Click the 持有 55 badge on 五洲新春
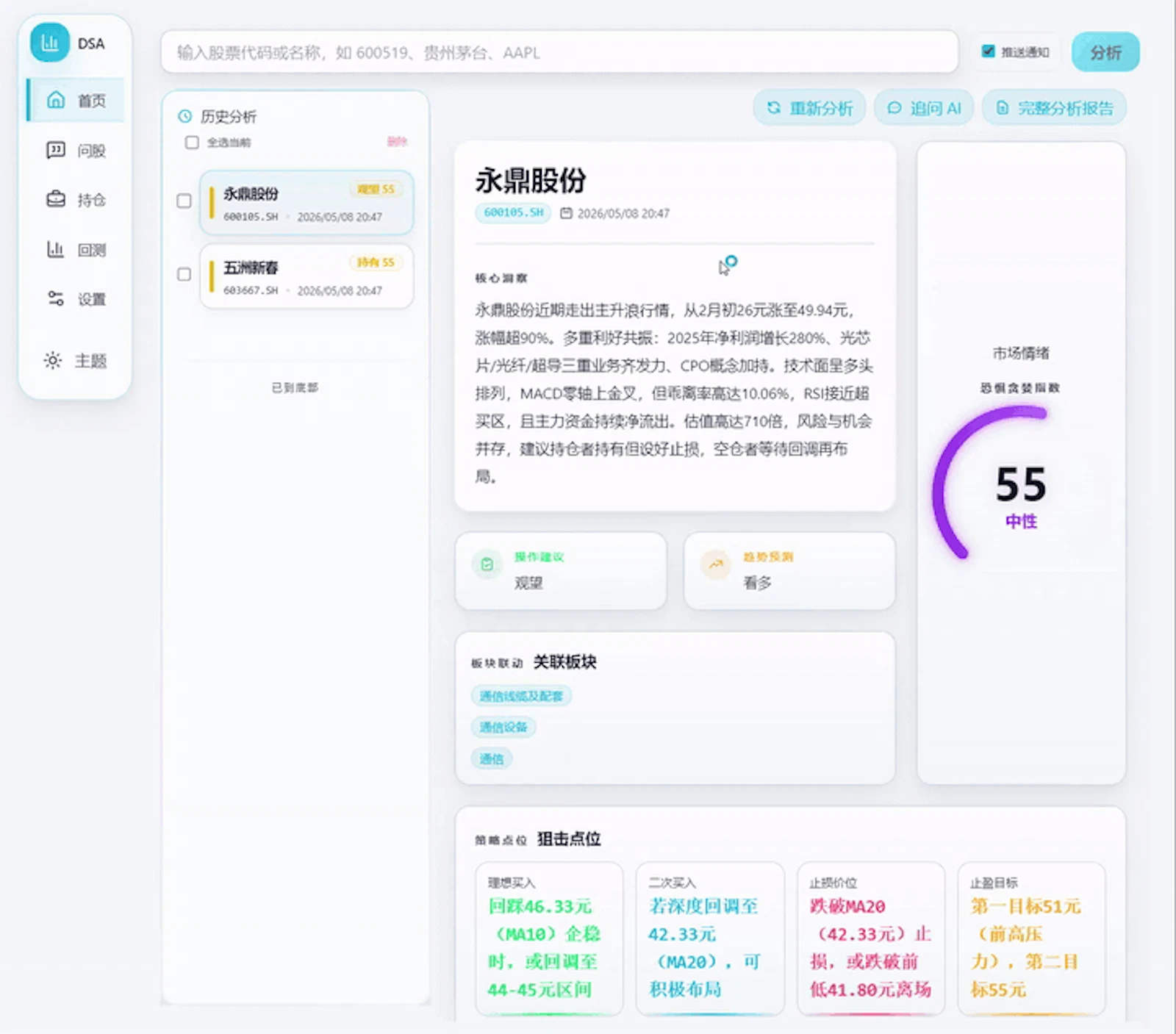The width and height of the screenshot is (1176, 1034). point(376,262)
